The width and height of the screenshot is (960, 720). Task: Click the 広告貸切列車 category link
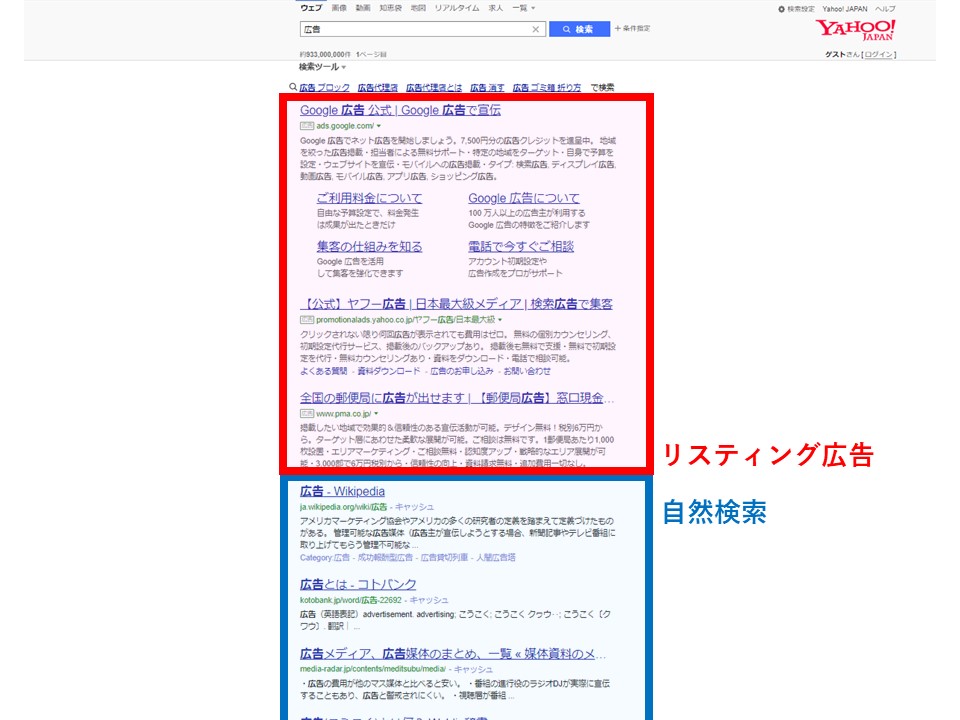click(x=444, y=558)
